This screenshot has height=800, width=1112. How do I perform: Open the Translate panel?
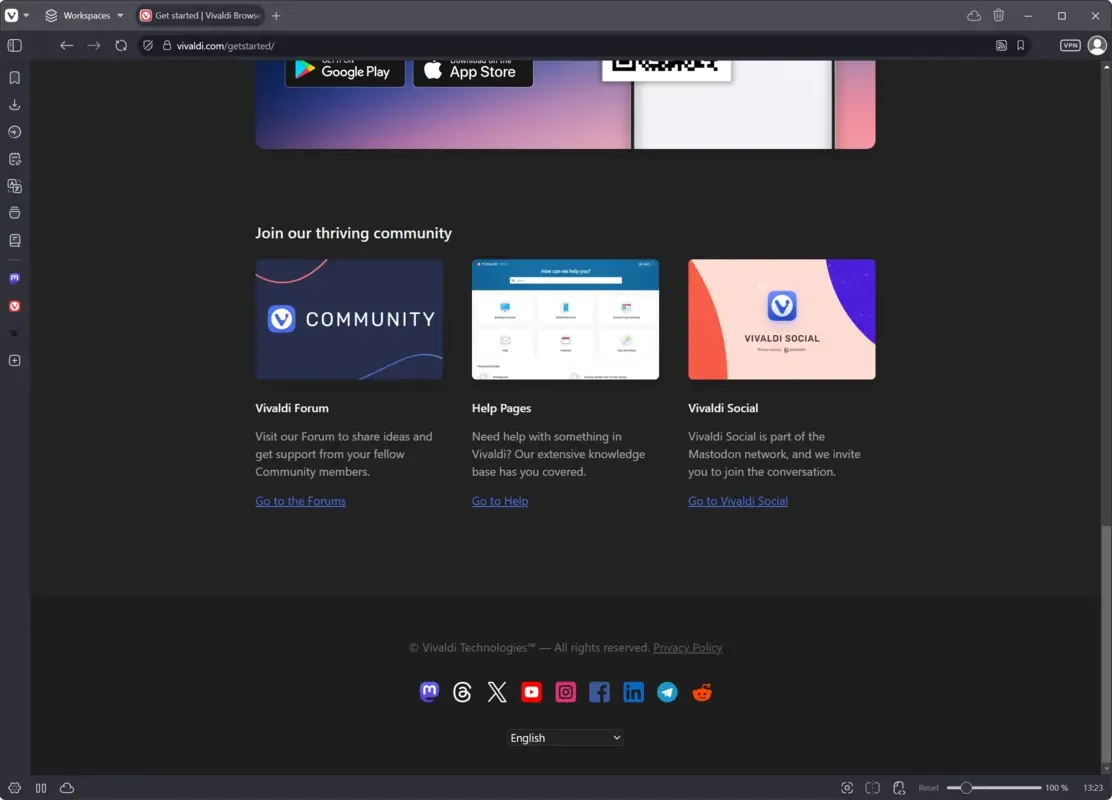pos(14,185)
